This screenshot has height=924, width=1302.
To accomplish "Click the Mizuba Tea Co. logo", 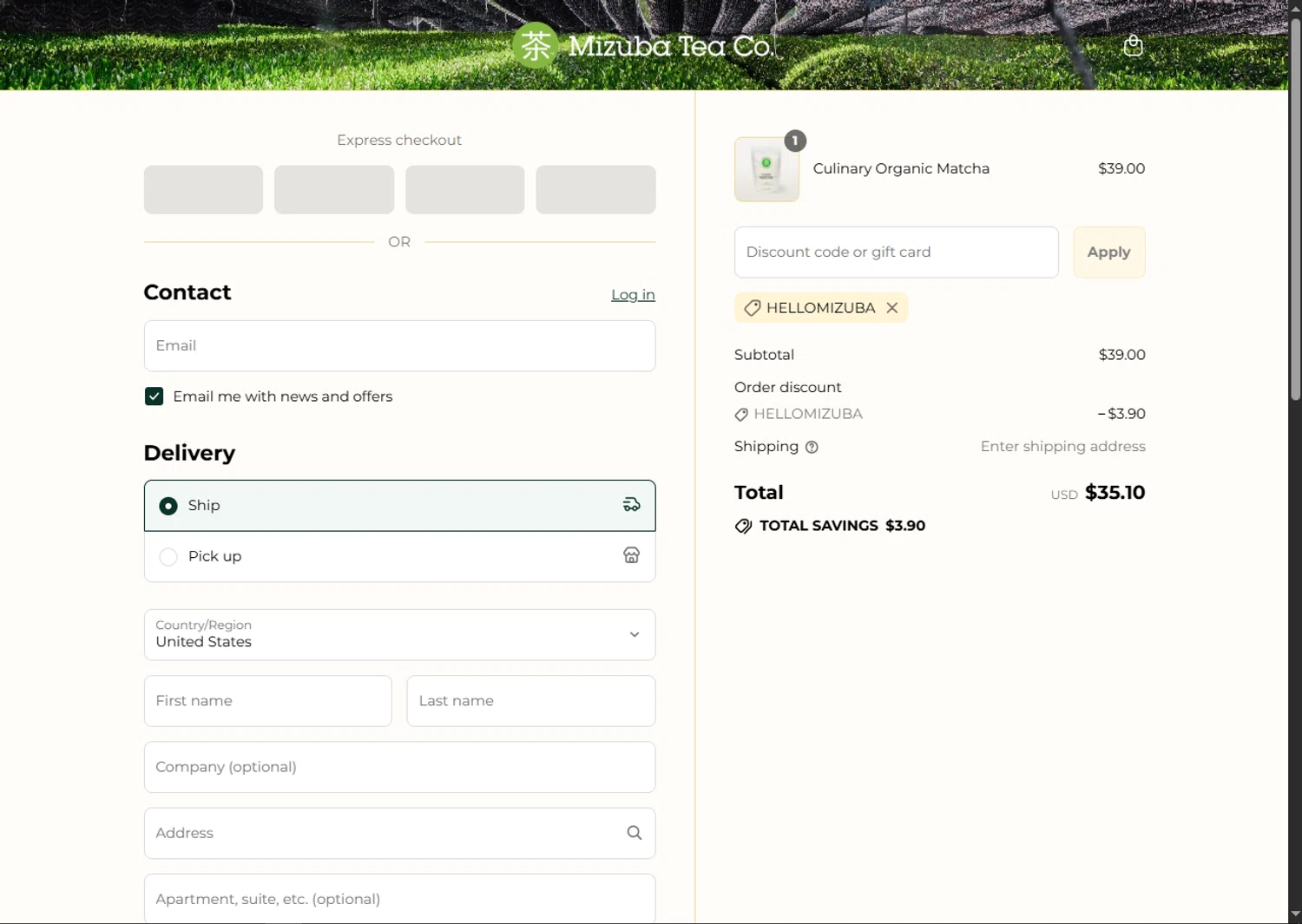I will (x=643, y=45).
